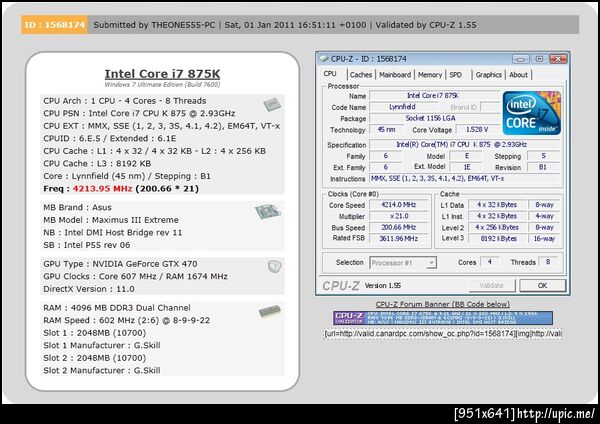Click the Rated FSB value 3611.96 MHz
The height and width of the screenshot is (424, 600).
[399, 239]
